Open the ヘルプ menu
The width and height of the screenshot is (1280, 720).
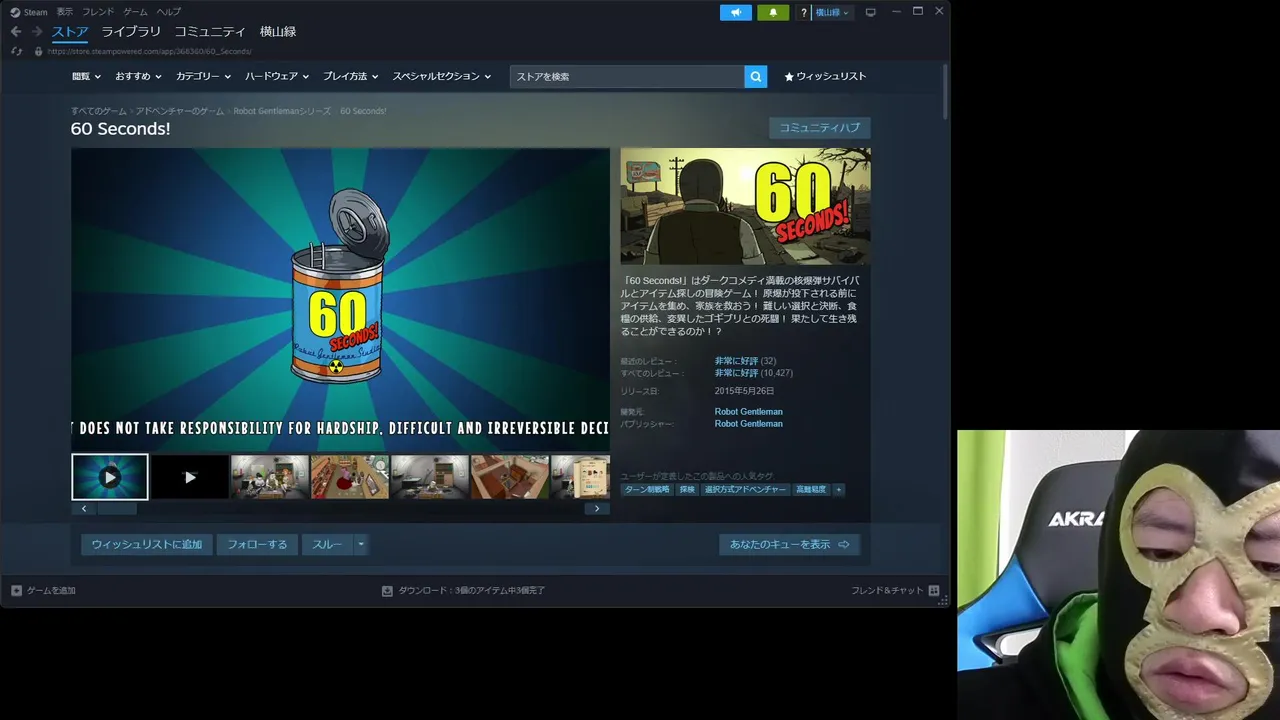click(169, 12)
